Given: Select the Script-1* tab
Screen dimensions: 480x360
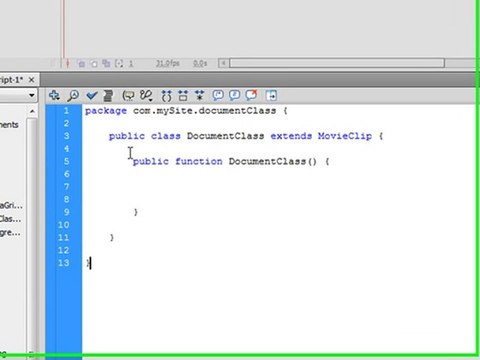Looking at the screenshot, I should click(x=12, y=80).
